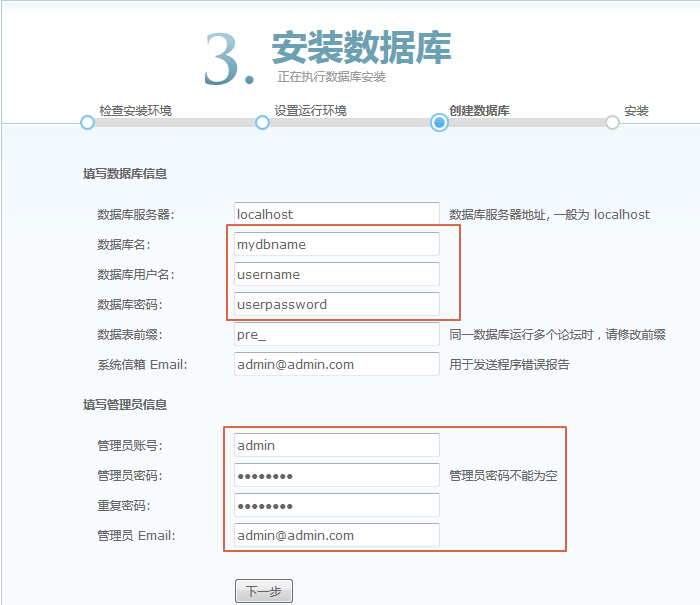This screenshot has height=605, width=700.
Task: Click the hint 用于发送程序错误报告
Action: (x=509, y=364)
